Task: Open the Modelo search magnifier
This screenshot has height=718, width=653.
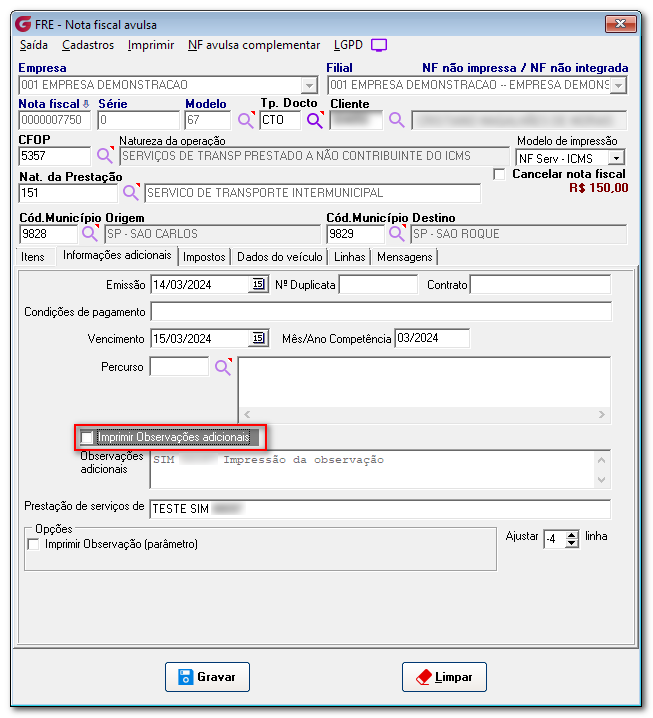Action: pyautogui.click(x=246, y=120)
